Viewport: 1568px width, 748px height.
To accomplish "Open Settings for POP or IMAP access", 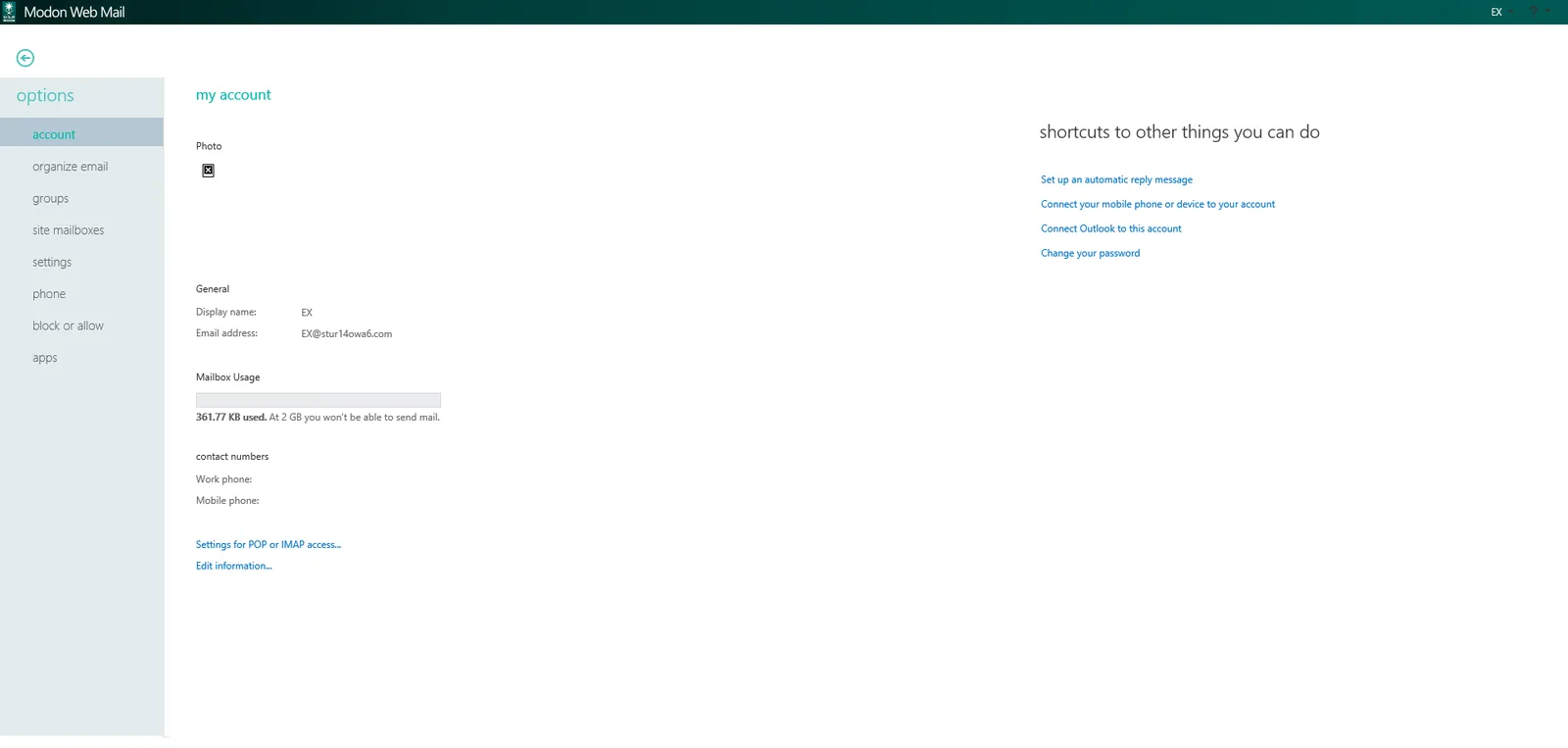I will (269, 544).
